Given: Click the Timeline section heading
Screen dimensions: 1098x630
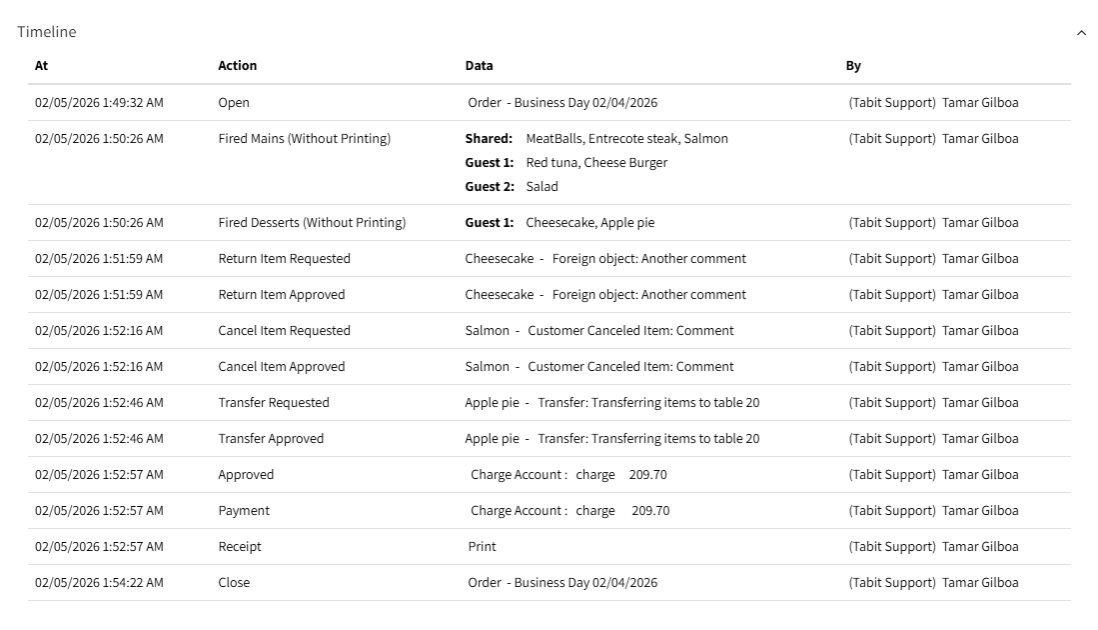Looking at the screenshot, I should [47, 32].
